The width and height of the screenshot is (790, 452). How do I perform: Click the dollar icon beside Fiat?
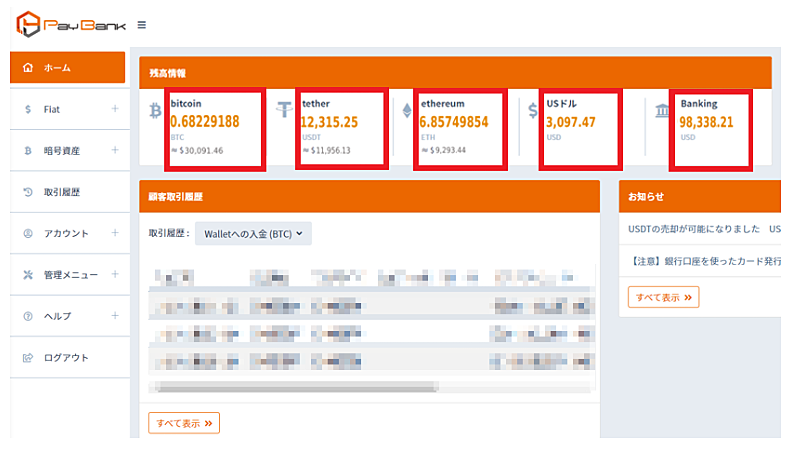coord(28,109)
